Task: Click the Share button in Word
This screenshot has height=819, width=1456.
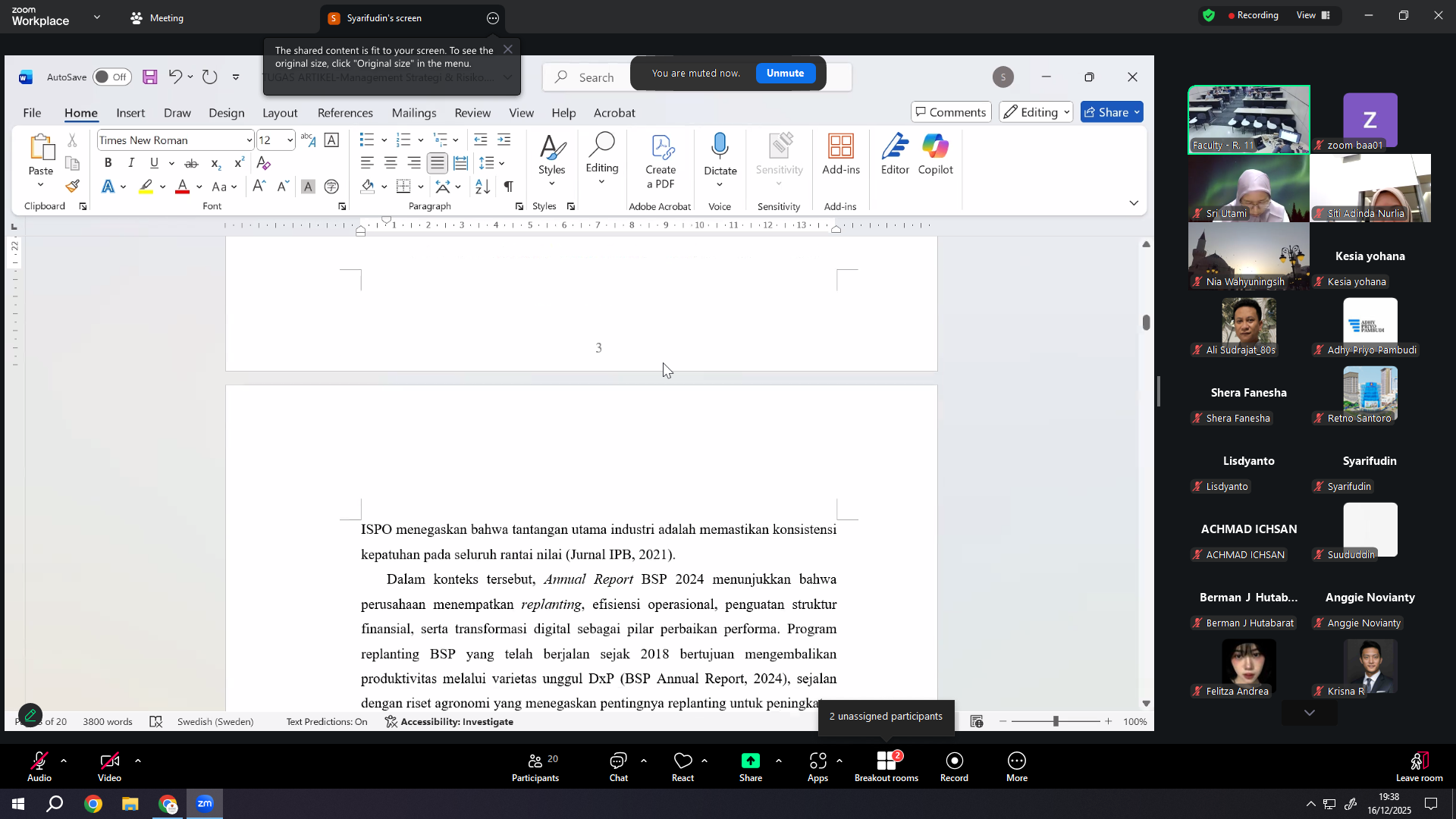Action: (x=1112, y=112)
